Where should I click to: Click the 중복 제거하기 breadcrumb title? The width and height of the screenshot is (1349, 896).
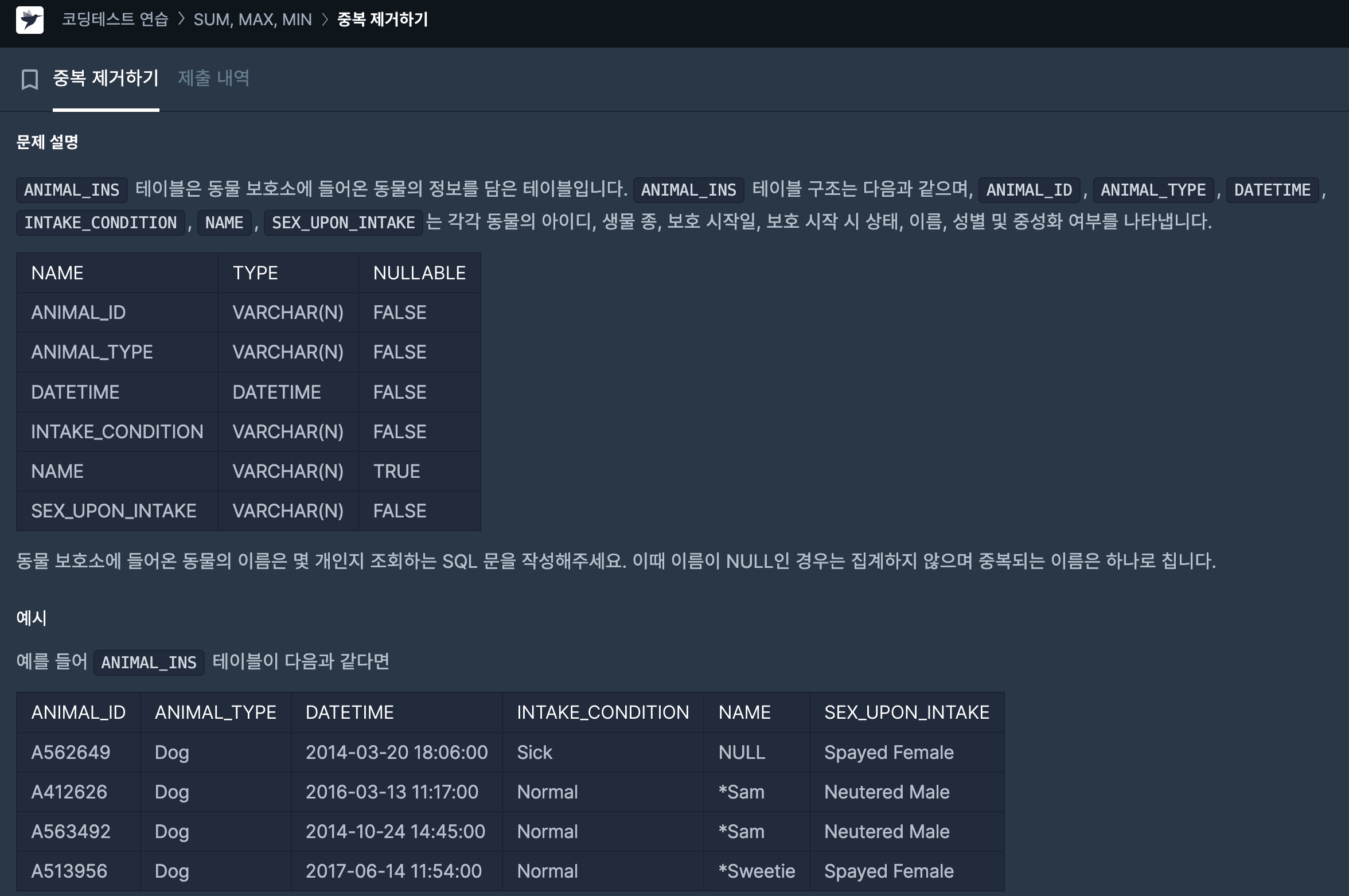(x=382, y=20)
